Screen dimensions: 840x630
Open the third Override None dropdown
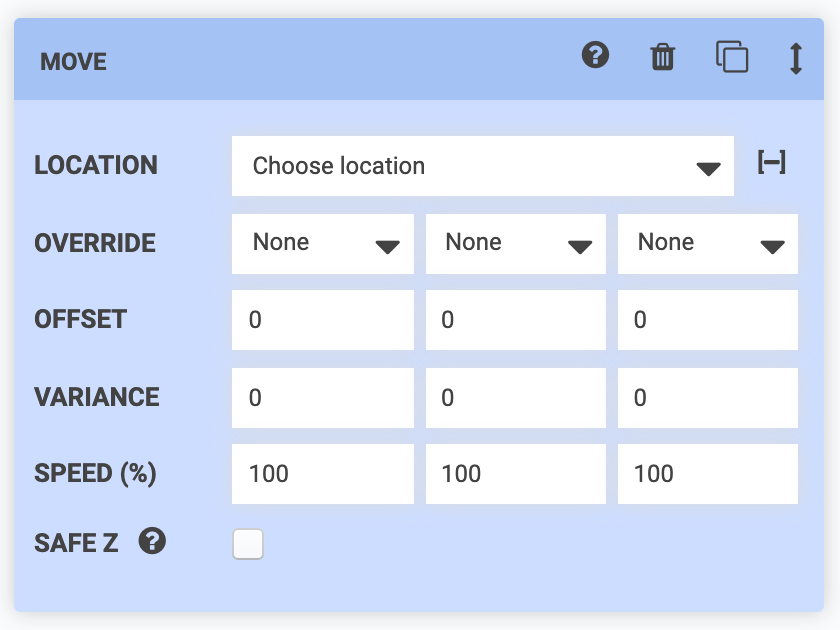coord(708,244)
